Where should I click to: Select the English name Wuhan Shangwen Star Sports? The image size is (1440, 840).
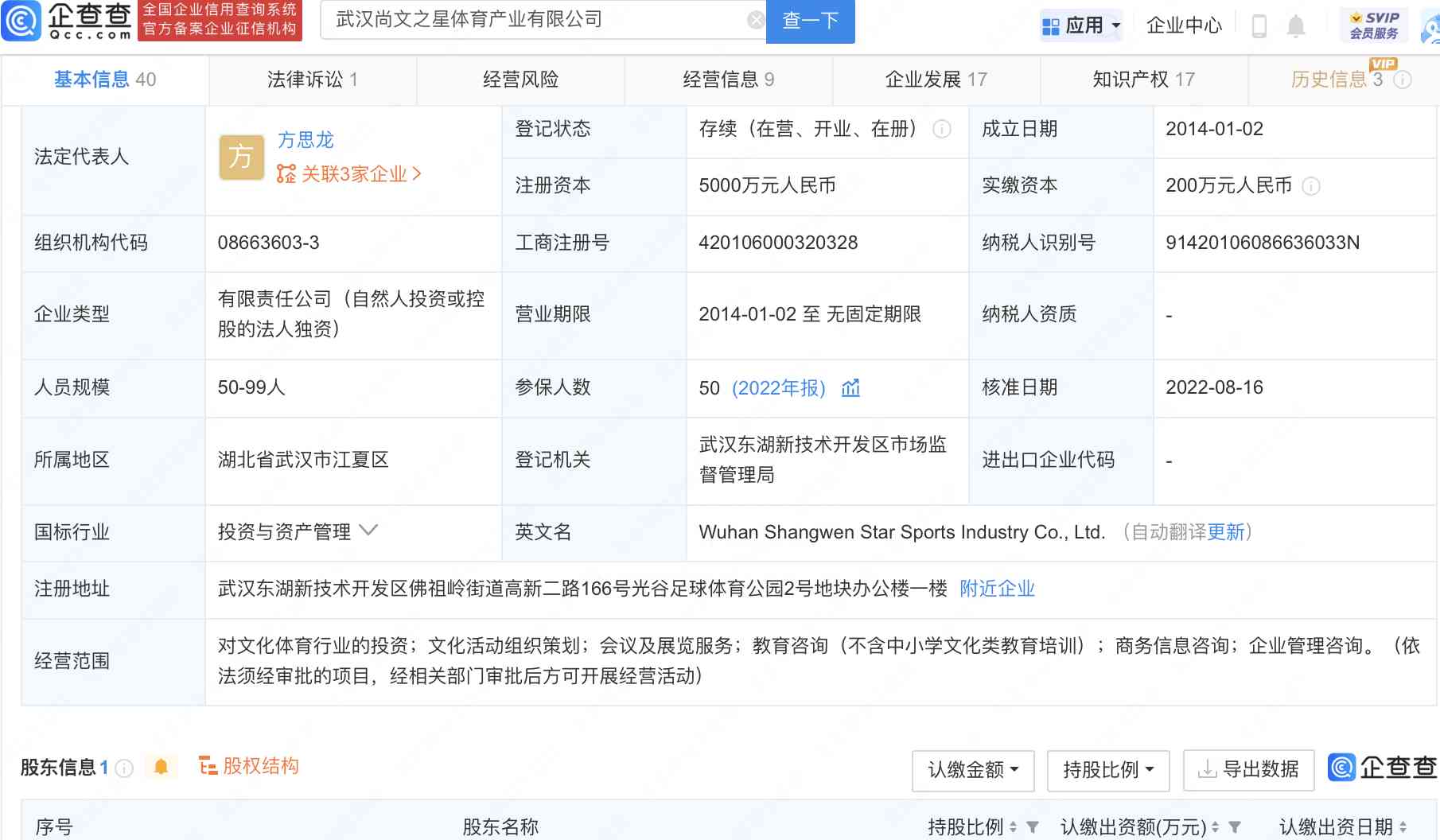902,532
